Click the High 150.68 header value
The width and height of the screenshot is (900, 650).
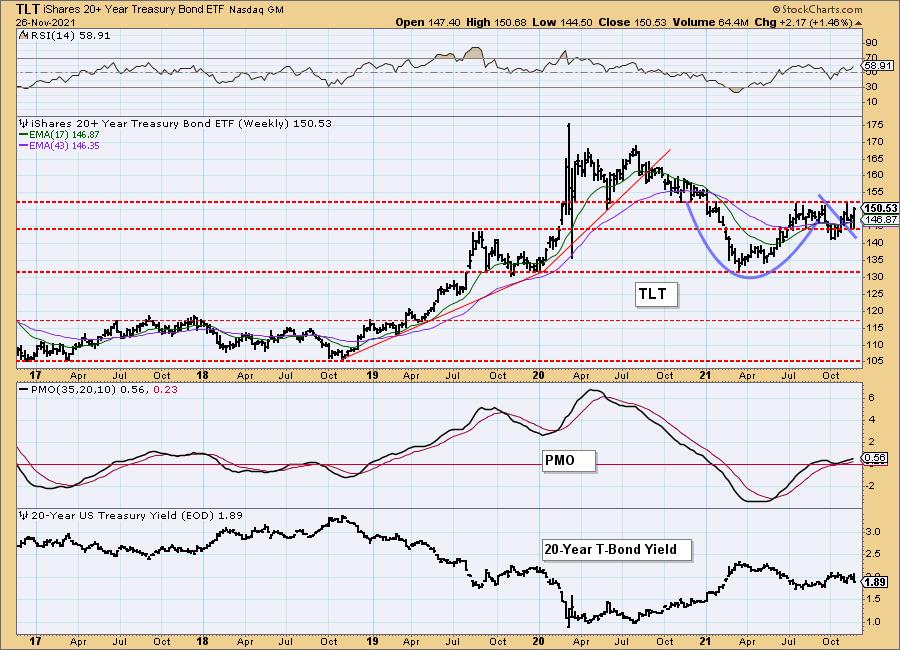[496, 22]
